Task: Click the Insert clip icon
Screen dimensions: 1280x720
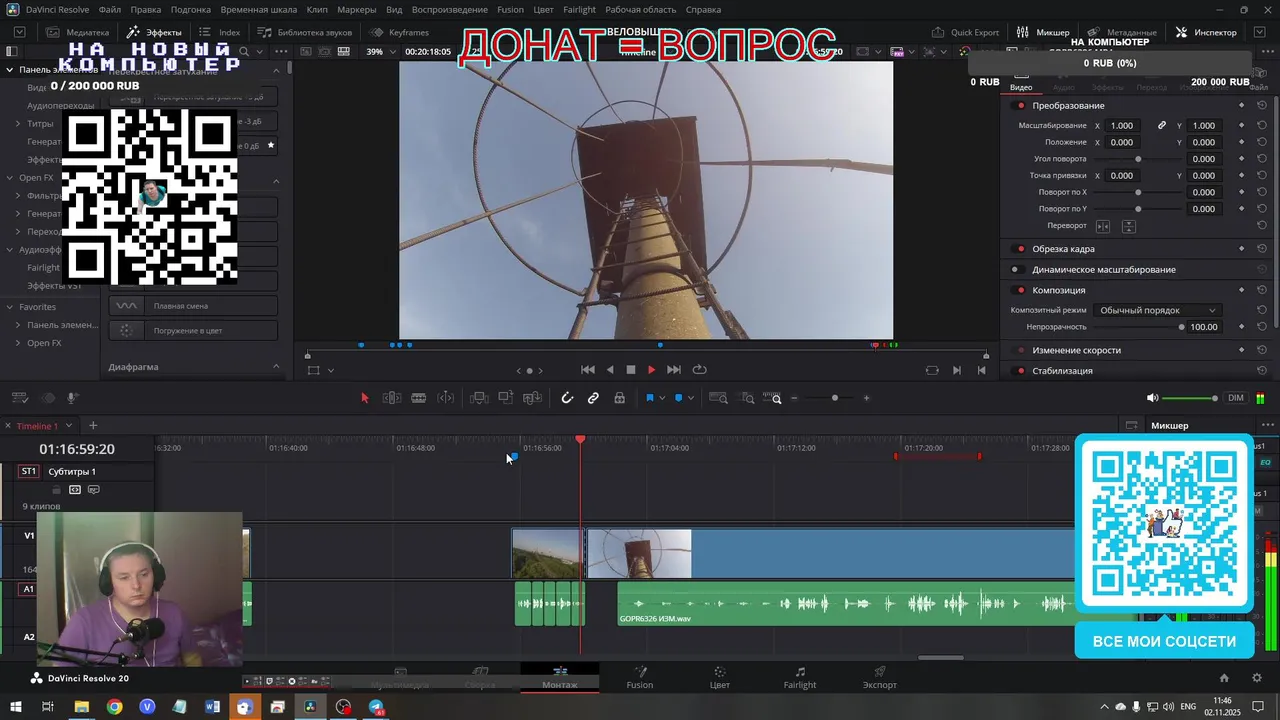Action: coord(479,398)
